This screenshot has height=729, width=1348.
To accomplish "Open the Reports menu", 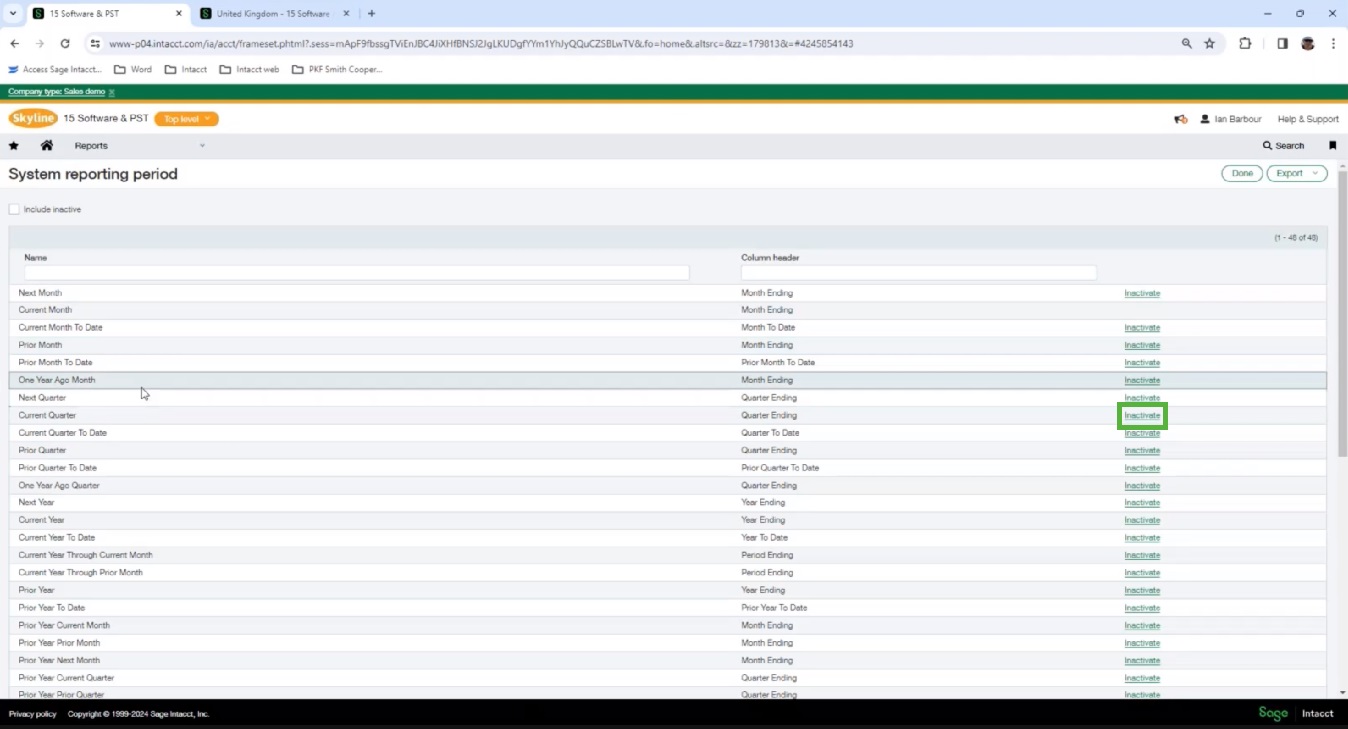I will click(x=91, y=145).
